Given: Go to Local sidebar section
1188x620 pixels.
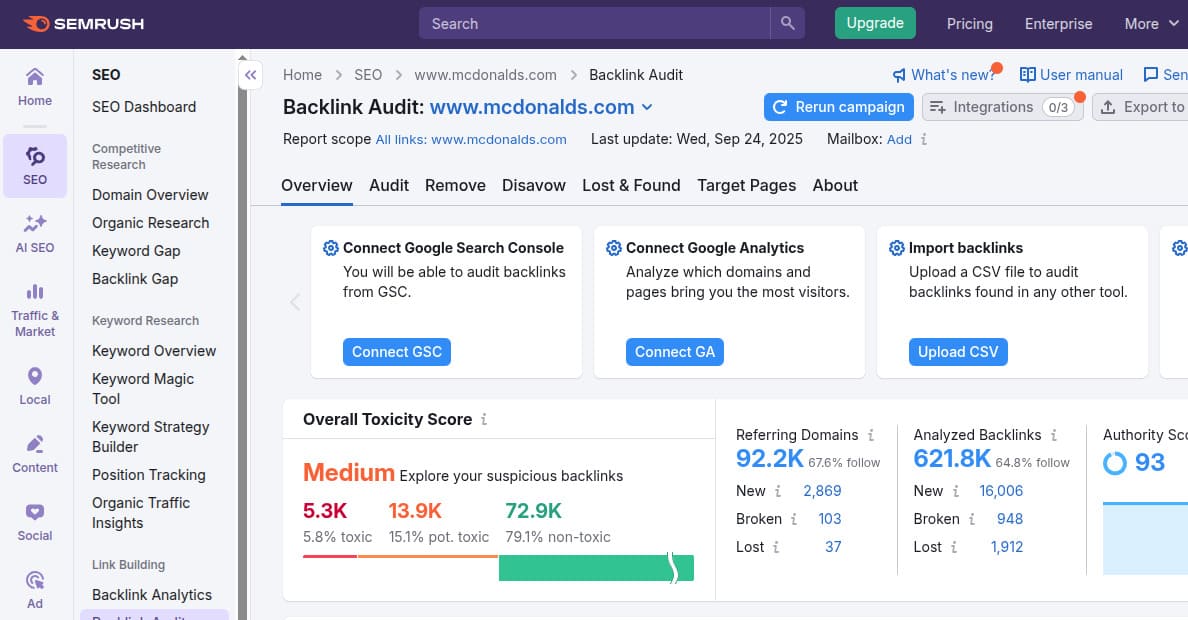Looking at the screenshot, I should coord(35,386).
